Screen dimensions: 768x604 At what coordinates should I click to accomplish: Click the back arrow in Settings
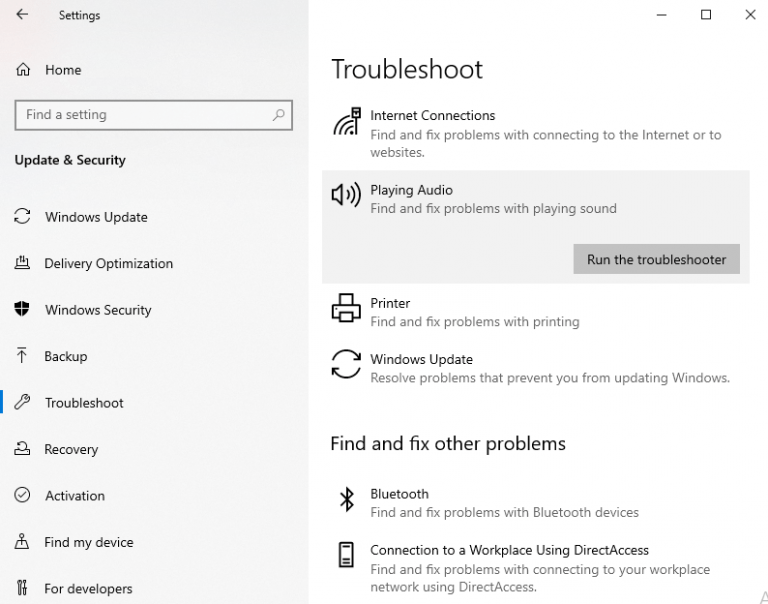click(x=22, y=15)
